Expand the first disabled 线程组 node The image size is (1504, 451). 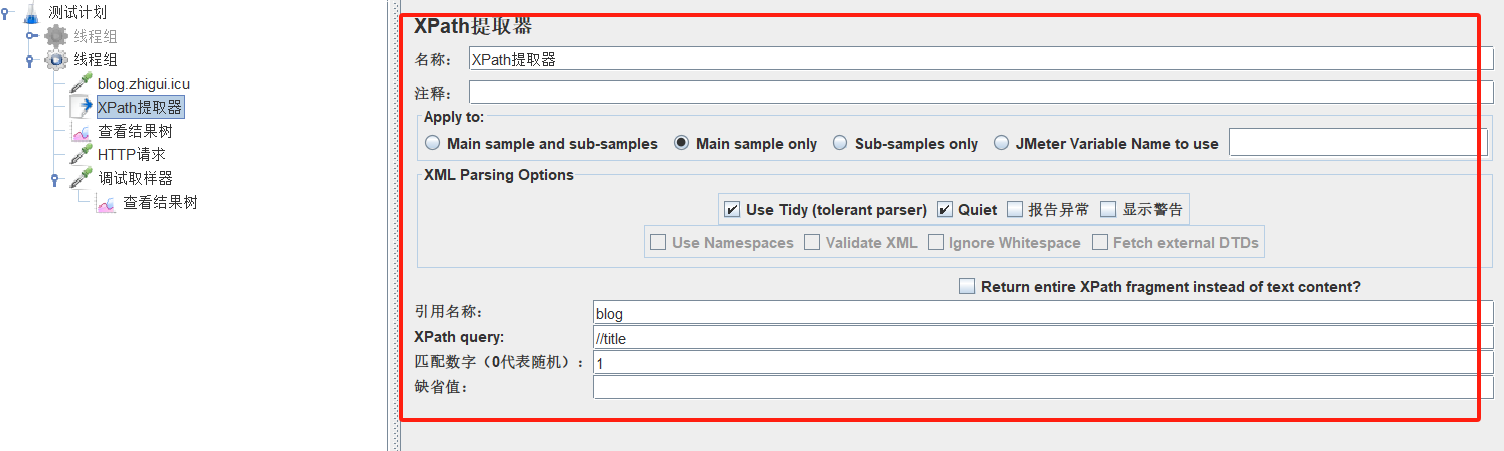(32, 36)
